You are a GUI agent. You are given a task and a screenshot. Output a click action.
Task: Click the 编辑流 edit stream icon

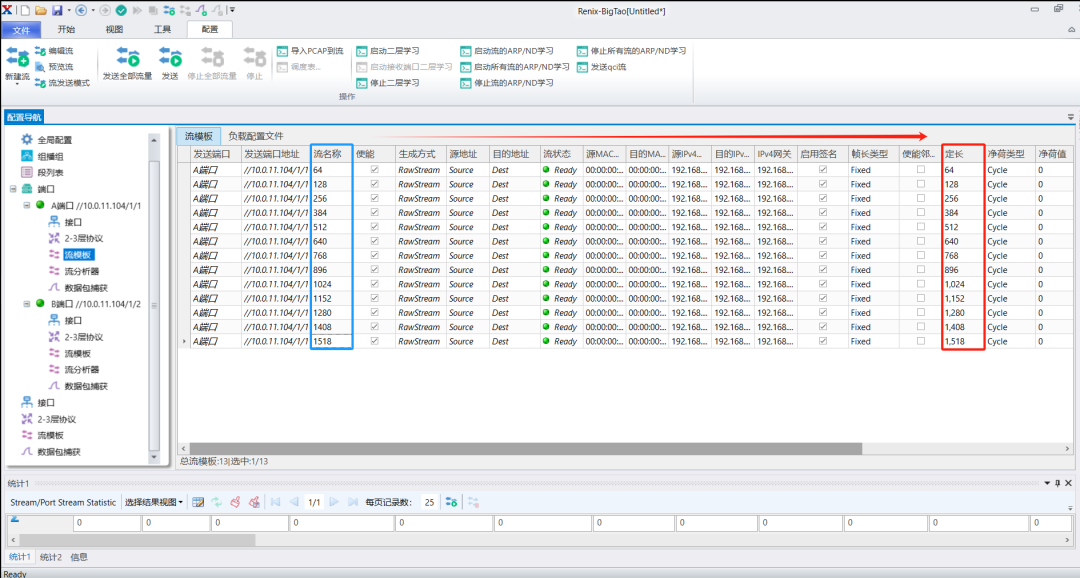pyautogui.click(x=40, y=50)
